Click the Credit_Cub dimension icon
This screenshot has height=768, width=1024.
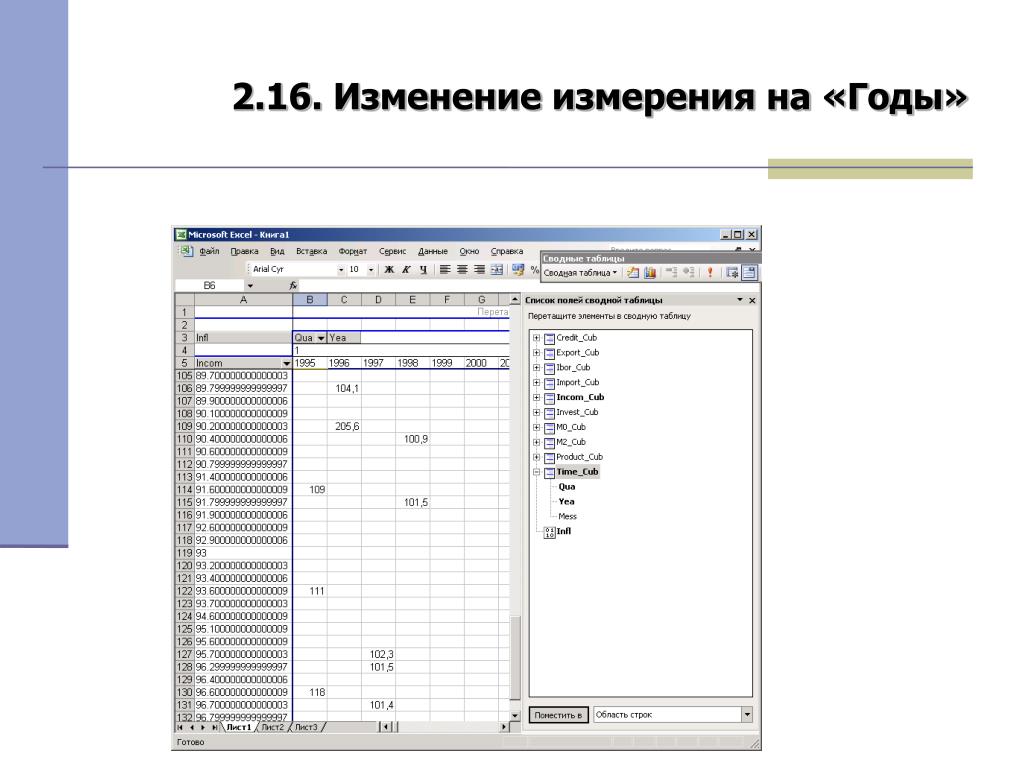pos(549,338)
